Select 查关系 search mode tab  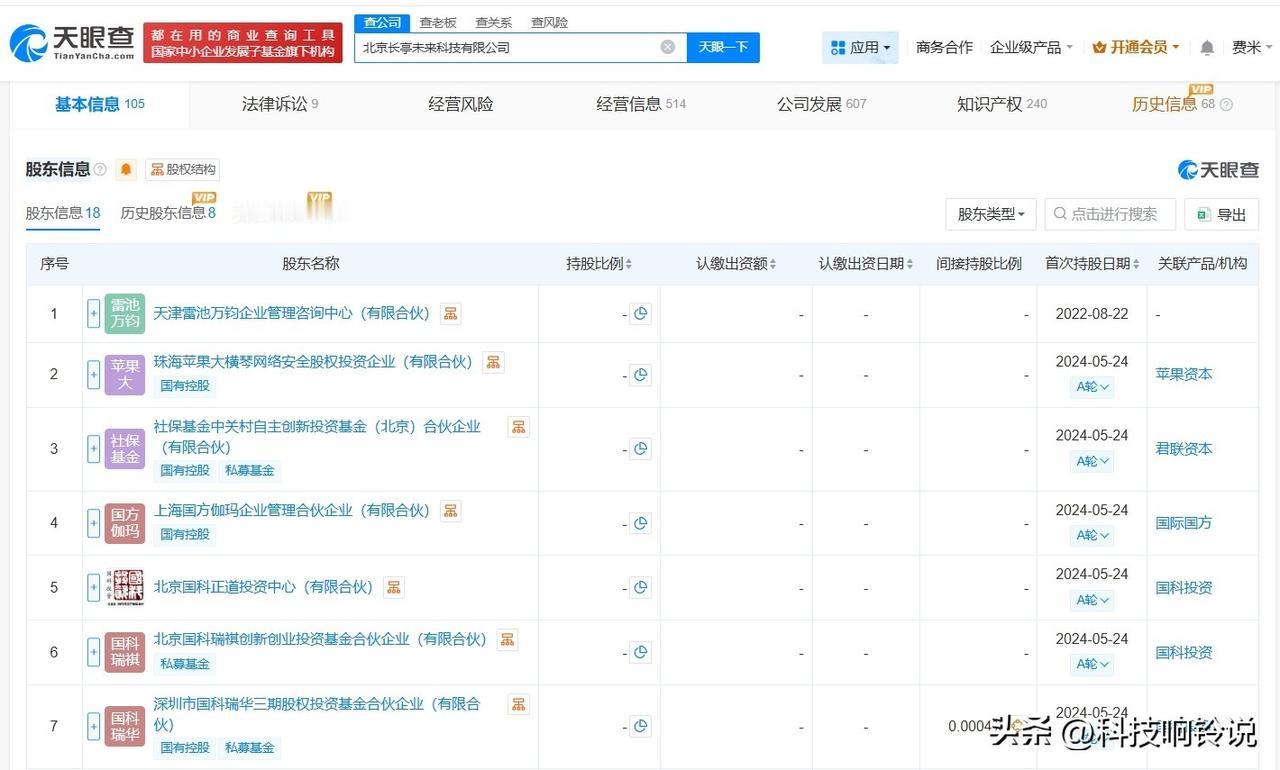tap(493, 22)
